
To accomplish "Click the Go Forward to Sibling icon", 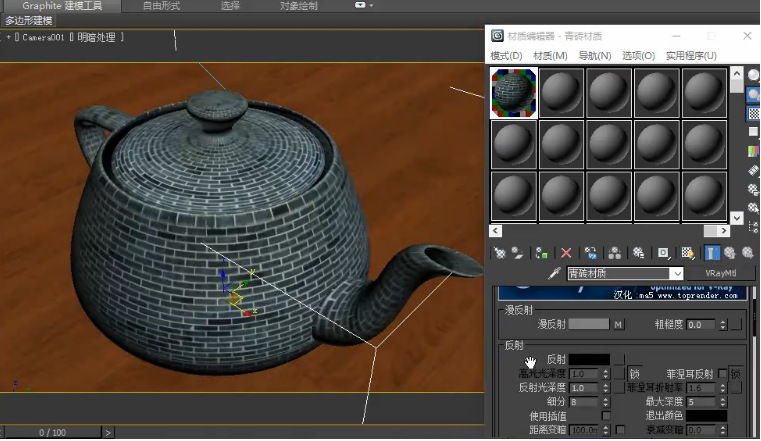I will click(x=747, y=253).
